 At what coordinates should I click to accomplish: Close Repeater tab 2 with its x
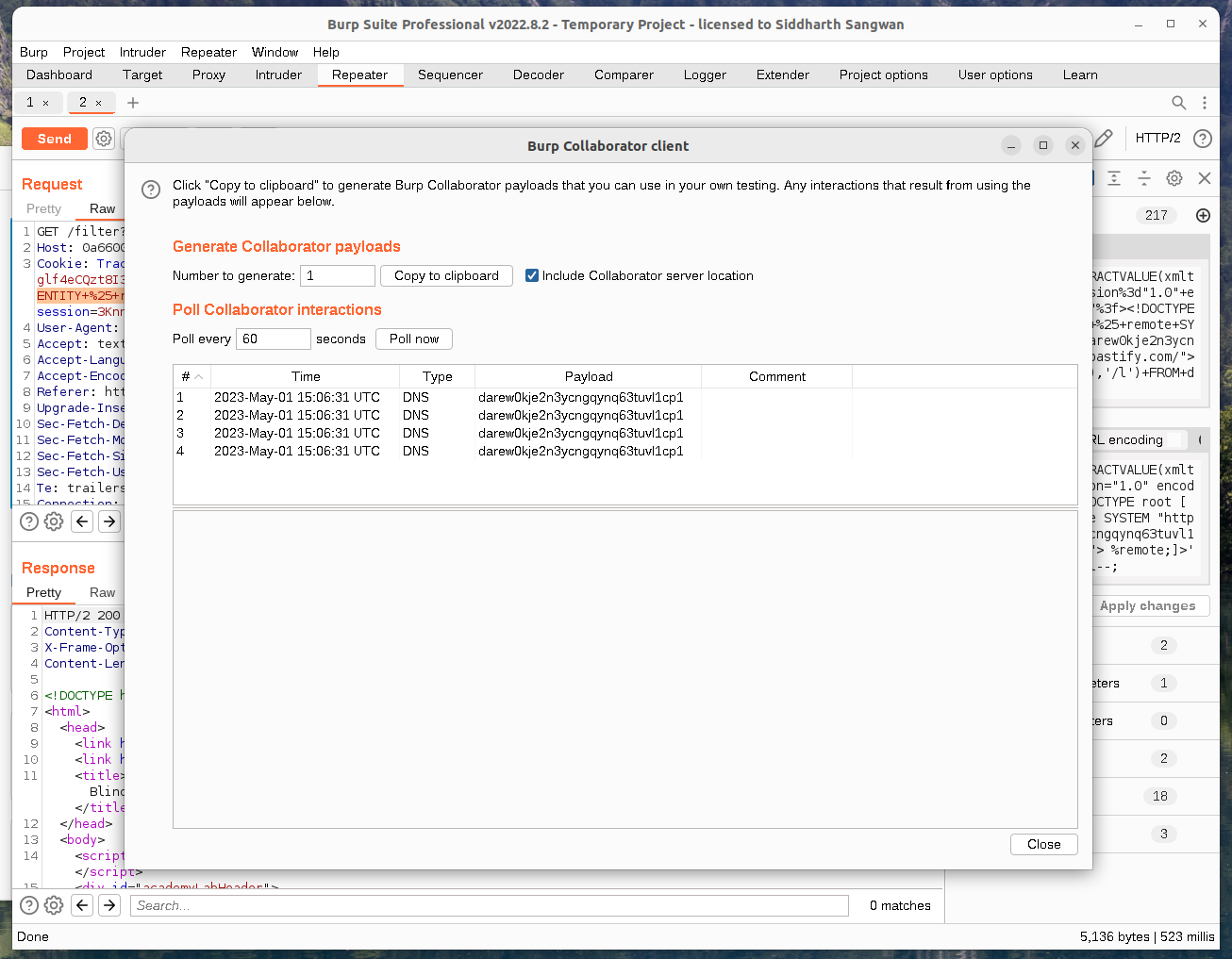point(98,103)
